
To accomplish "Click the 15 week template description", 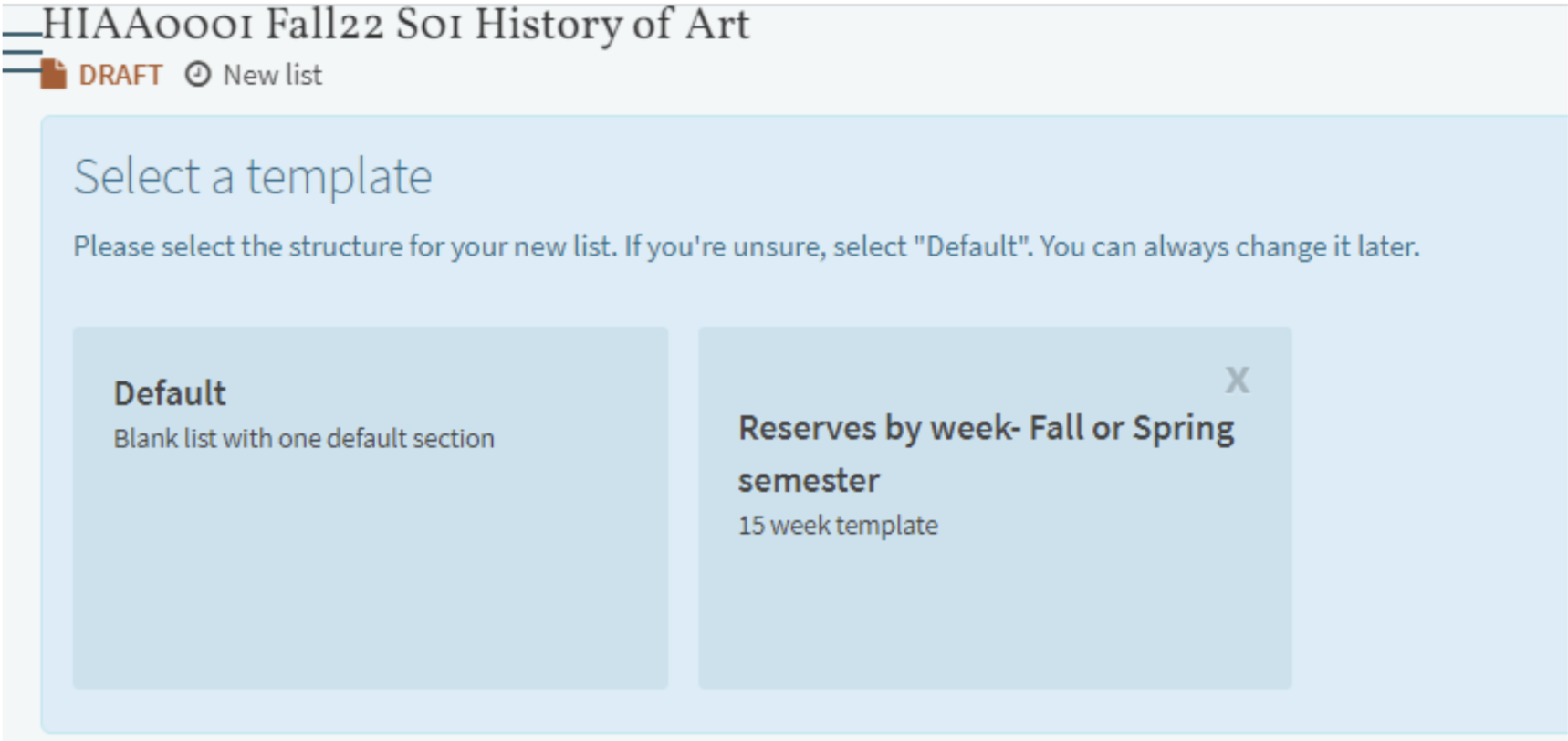I will (x=838, y=525).
